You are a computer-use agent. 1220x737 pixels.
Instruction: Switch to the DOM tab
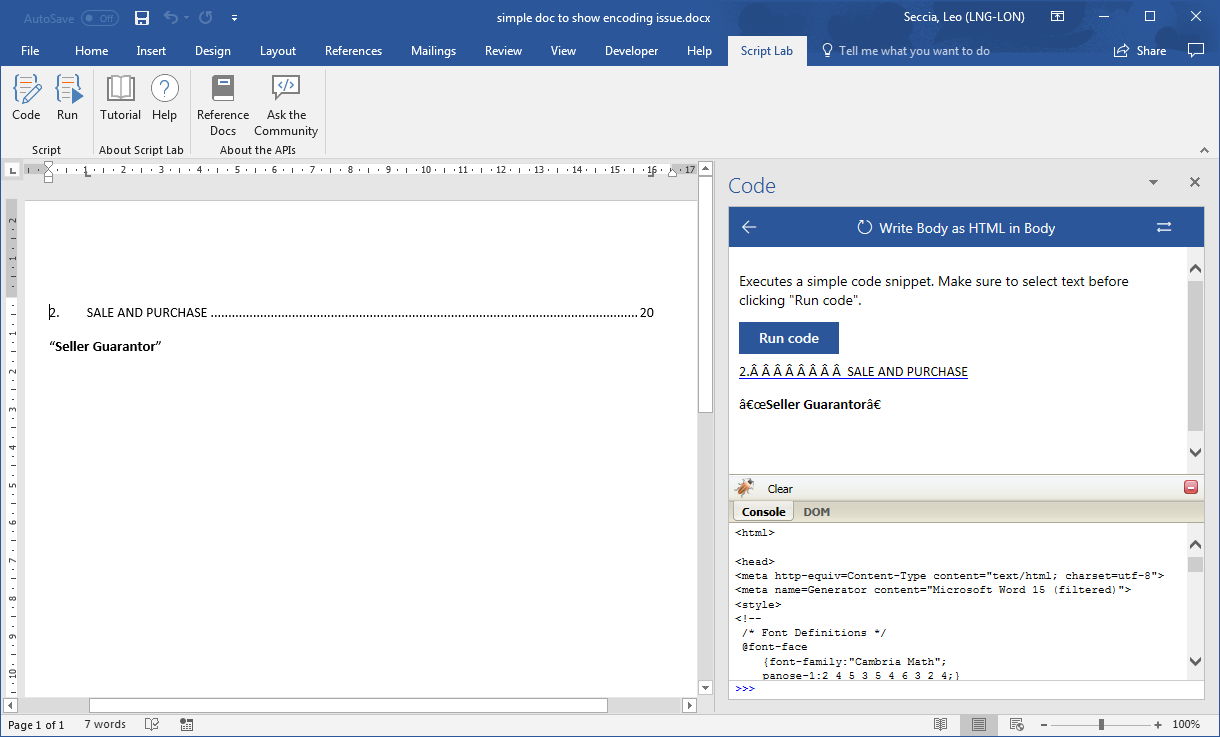coord(816,511)
